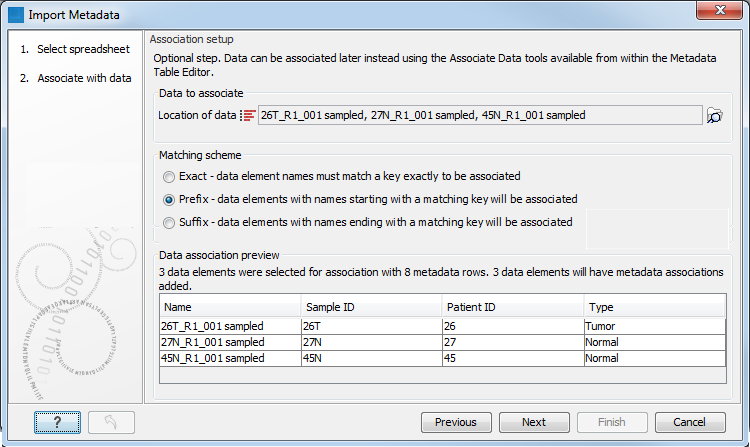This screenshot has height=447, width=750.
Task: Click the reset arrow button
Action: (111, 423)
